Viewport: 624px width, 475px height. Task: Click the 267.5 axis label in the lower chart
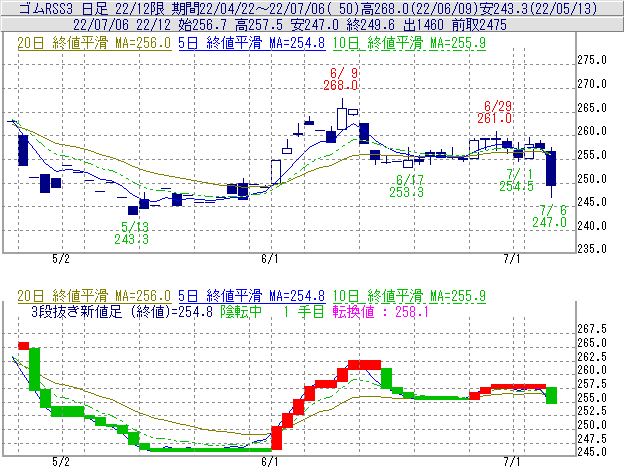592,329
